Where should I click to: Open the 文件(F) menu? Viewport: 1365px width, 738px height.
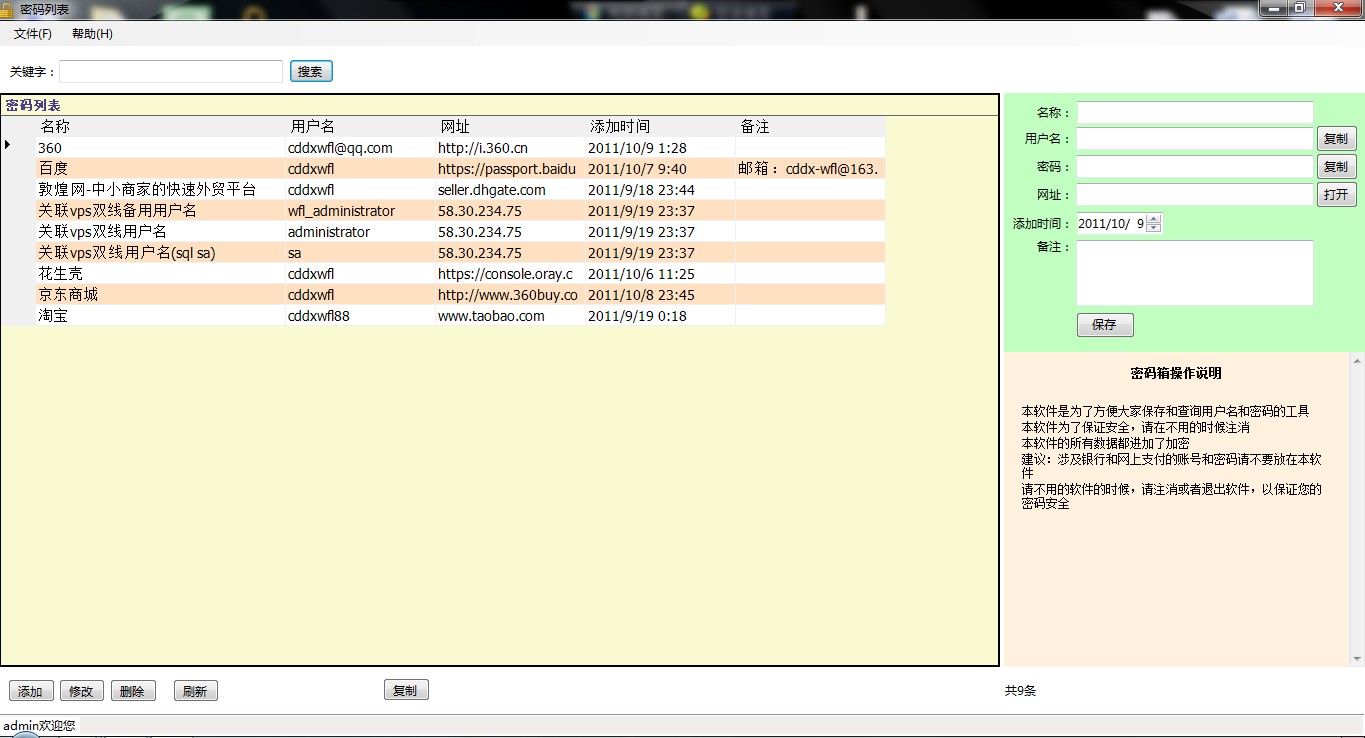point(33,34)
